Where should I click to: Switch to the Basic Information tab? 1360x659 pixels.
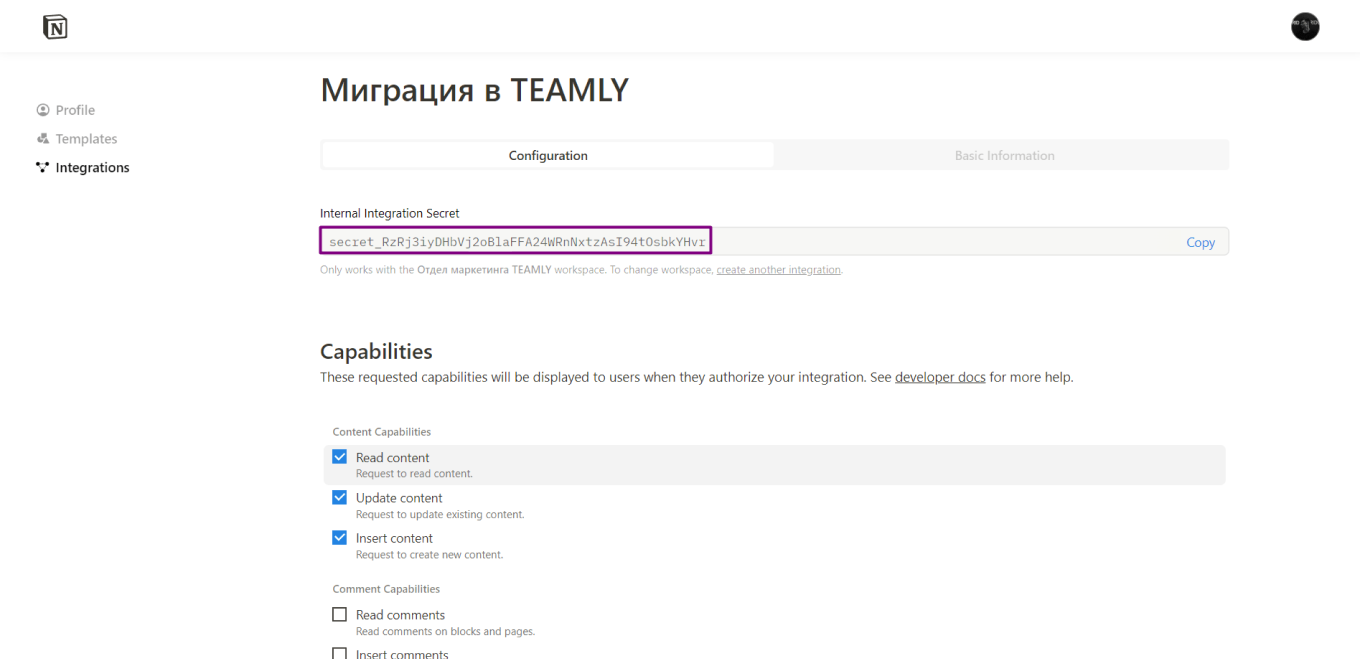coord(1004,155)
